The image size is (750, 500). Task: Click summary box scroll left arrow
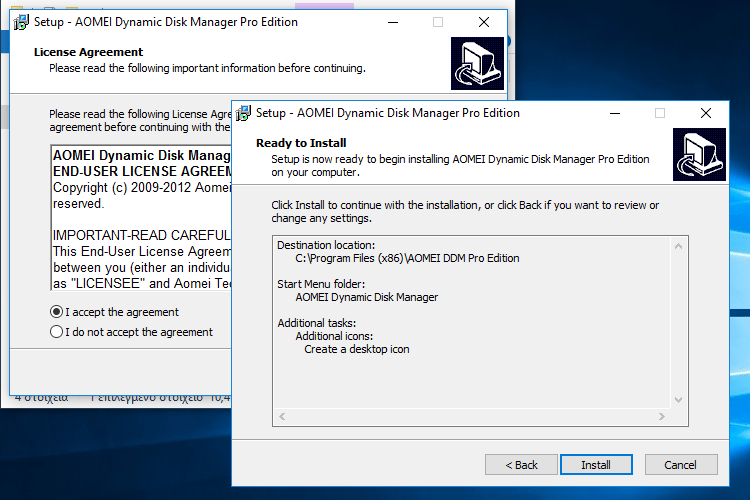(282, 416)
